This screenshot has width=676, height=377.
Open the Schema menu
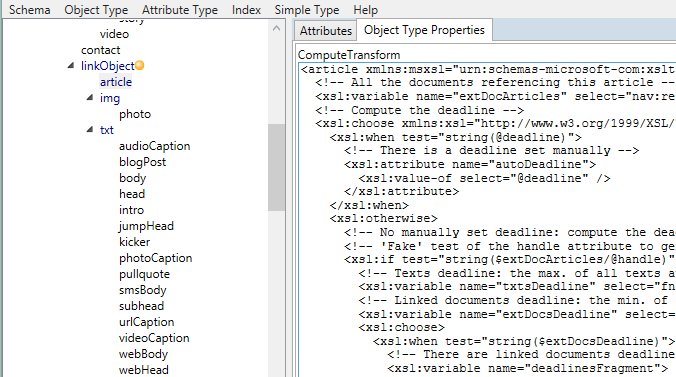click(x=29, y=9)
